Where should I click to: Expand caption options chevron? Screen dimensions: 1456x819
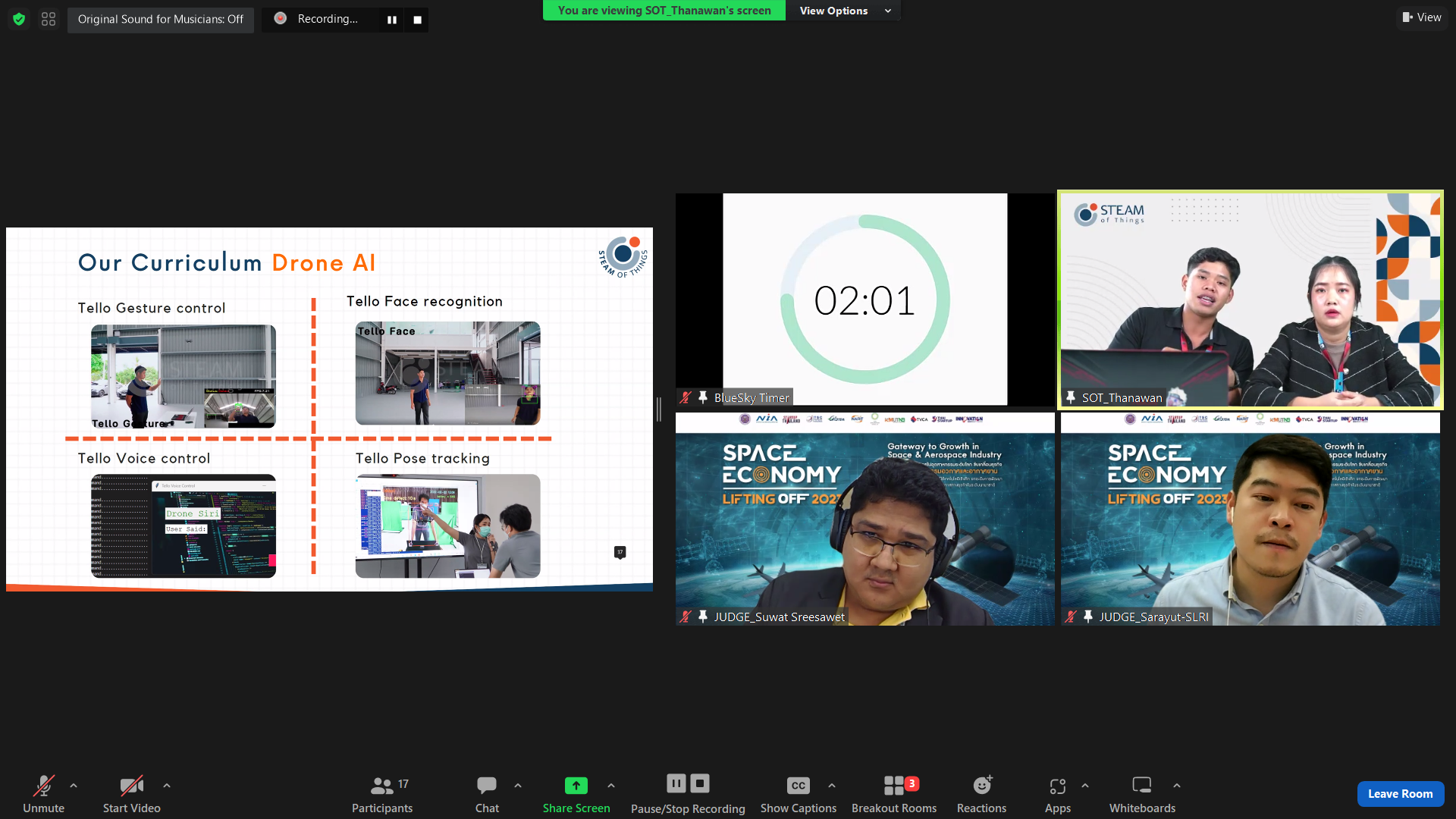click(x=832, y=786)
